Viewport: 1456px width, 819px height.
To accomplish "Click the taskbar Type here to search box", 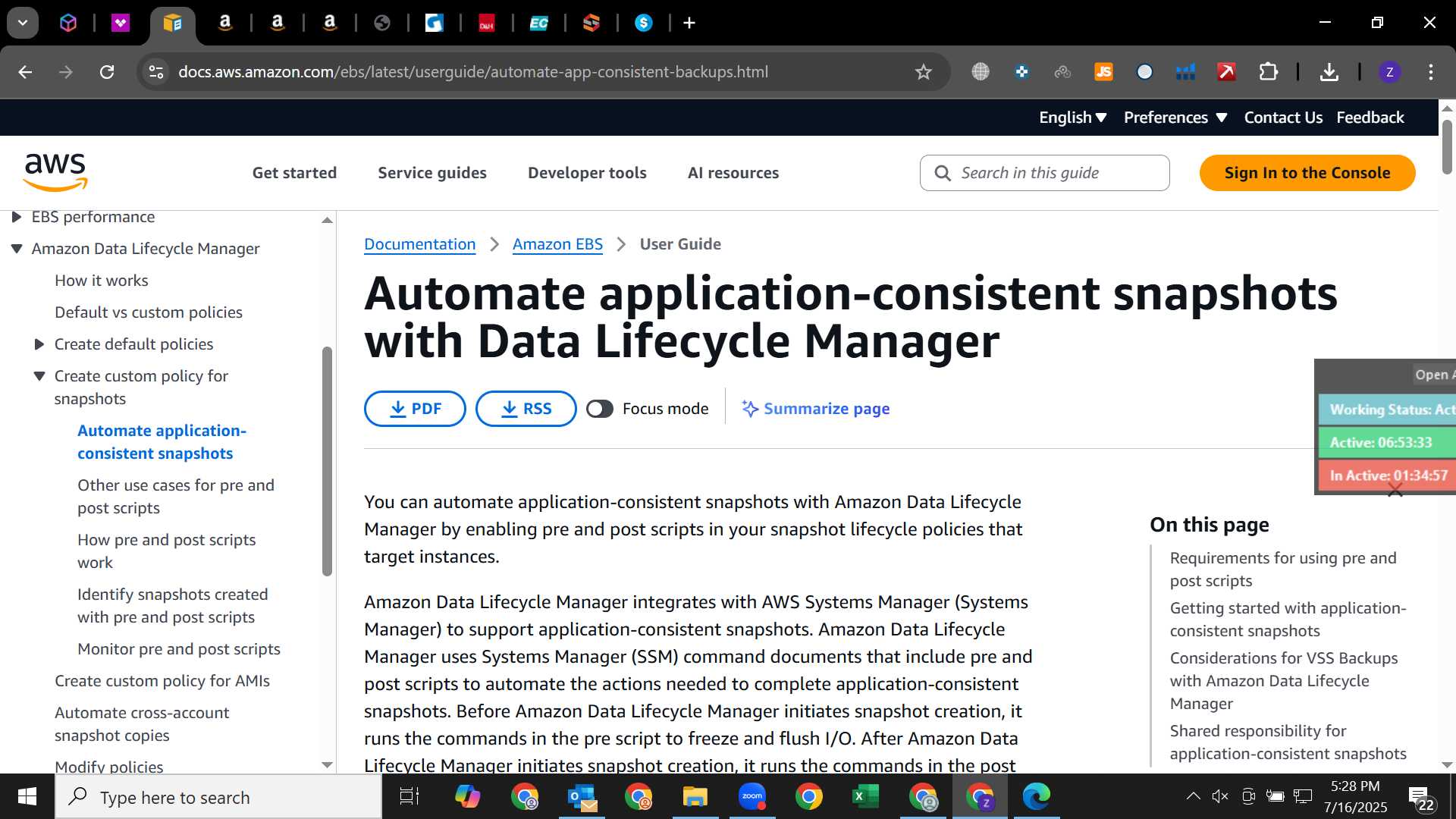I will [218, 797].
